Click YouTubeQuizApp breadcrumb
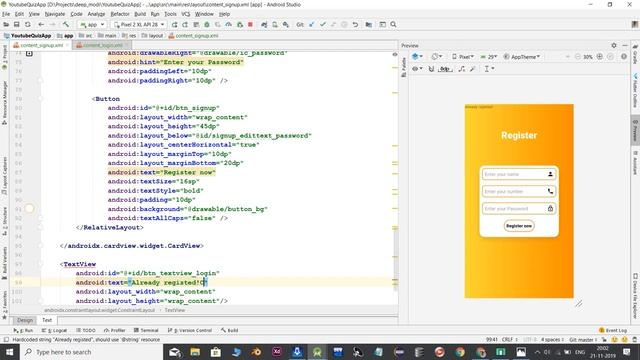Viewport: 640px width, 360px height. click(27, 36)
